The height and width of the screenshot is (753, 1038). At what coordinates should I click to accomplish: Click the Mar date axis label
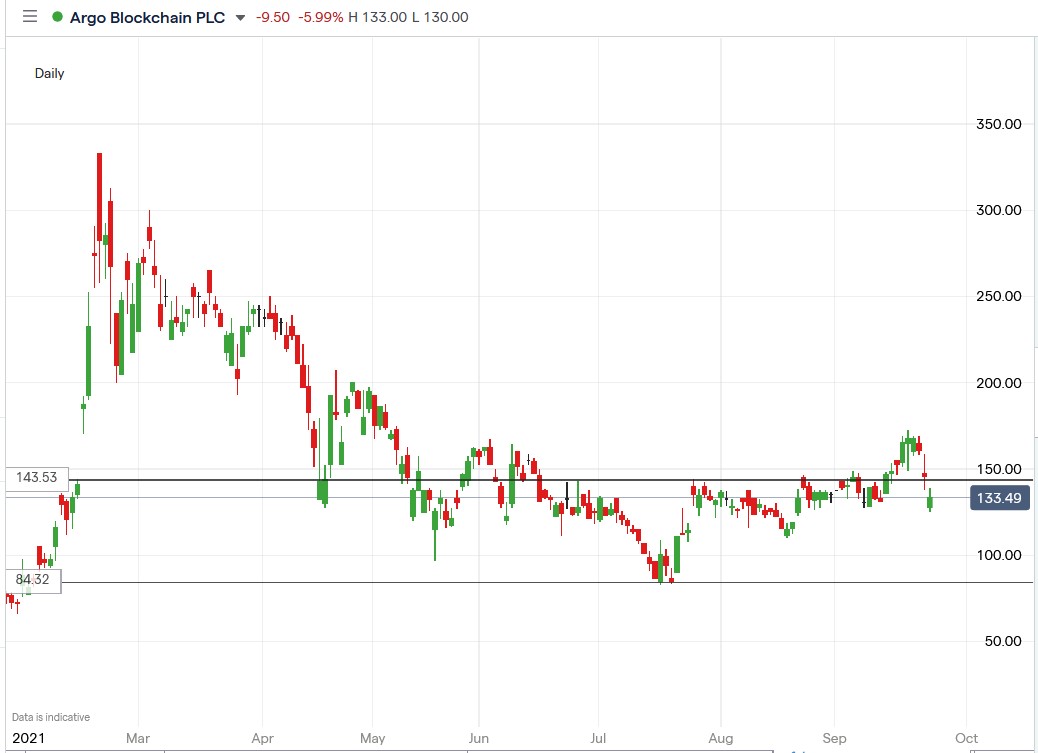138,738
